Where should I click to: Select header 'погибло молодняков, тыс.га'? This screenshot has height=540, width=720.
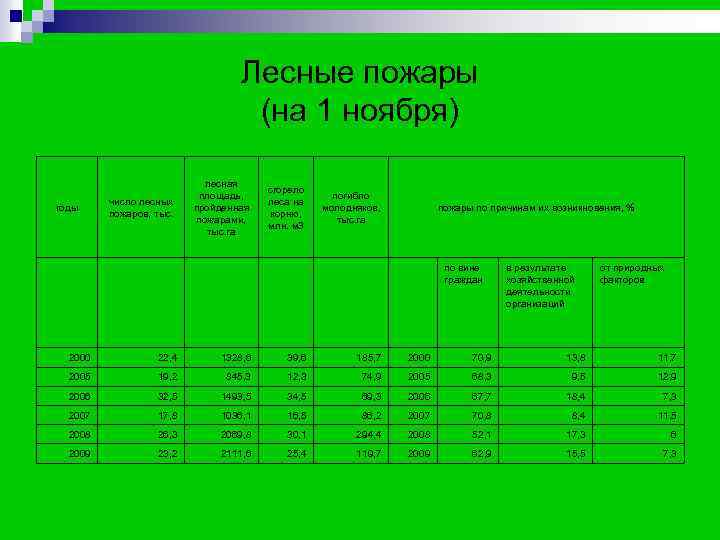(351, 208)
